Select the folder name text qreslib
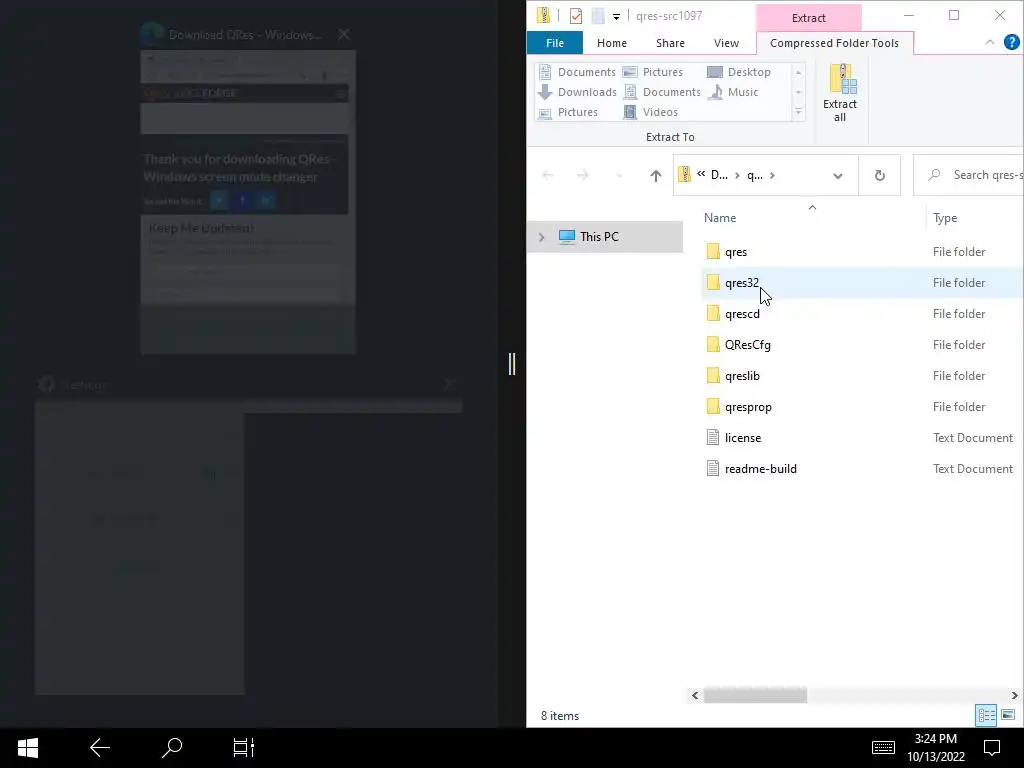This screenshot has height=768, width=1024. [742, 376]
